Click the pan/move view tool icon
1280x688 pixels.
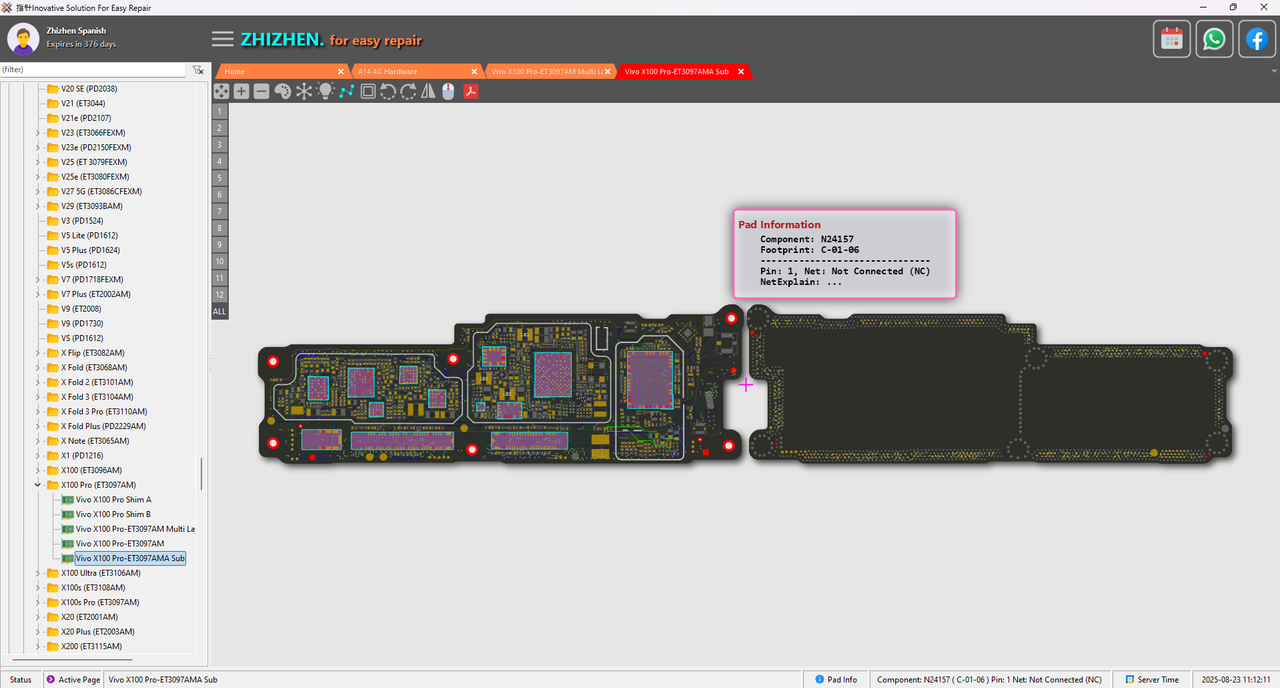pos(221,91)
